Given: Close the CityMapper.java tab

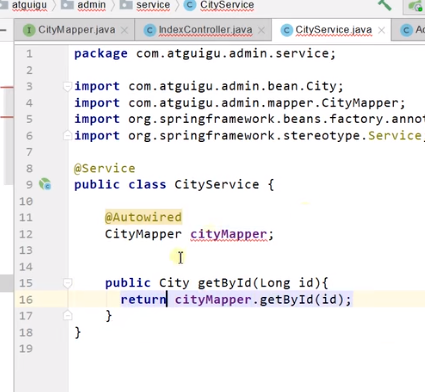Looking at the screenshot, I should pyautogui.click(x=124, y=31).
